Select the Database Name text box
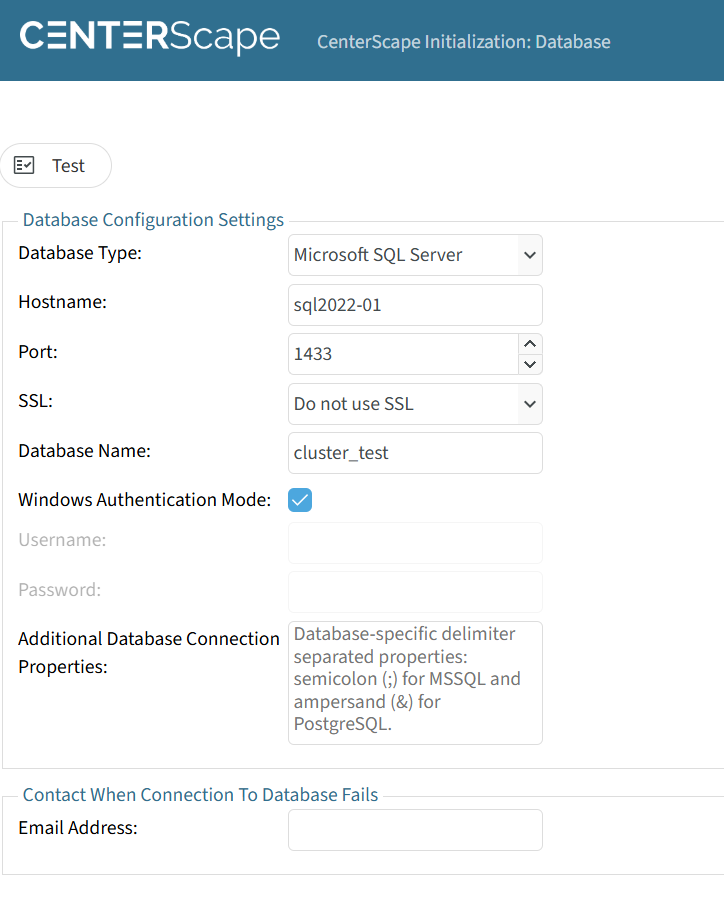Viewport: 724px width, 924px height. tap(415, 453)
